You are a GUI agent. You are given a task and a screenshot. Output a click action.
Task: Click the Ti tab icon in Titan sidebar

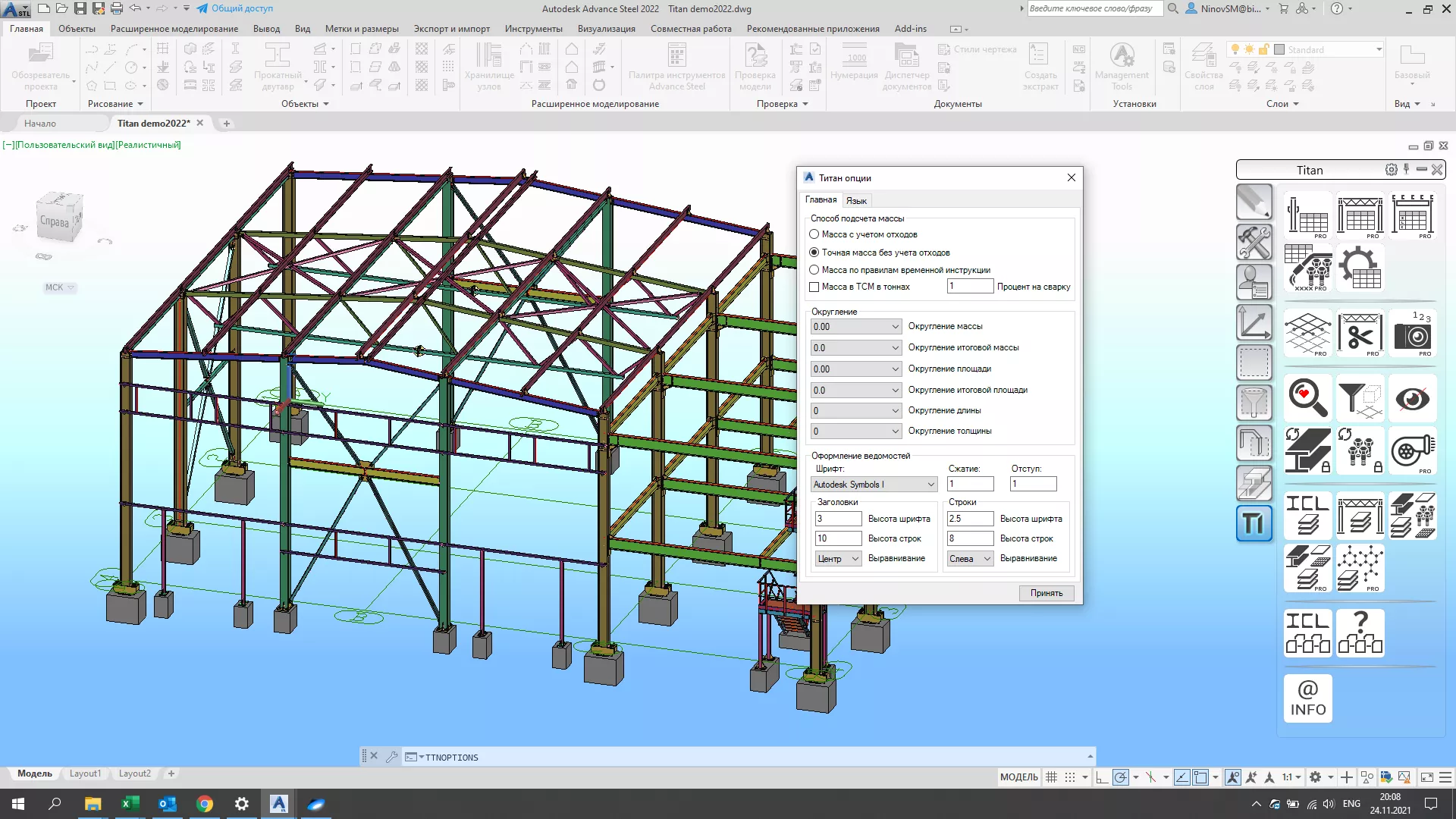1254,523
